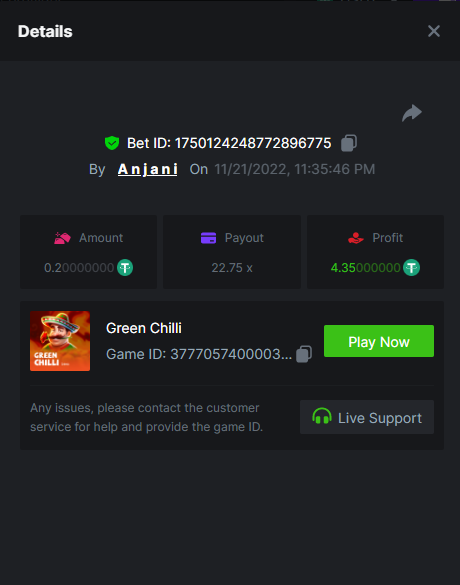460x585 pixels.
Task: Select the Bet ID number text
Action: (x=253, y=143)
